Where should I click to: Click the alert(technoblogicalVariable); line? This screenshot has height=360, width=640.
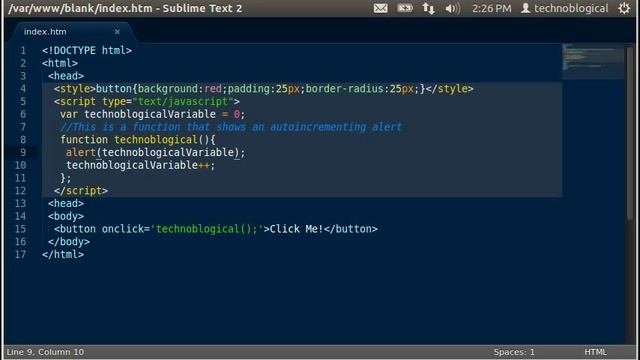156,152
